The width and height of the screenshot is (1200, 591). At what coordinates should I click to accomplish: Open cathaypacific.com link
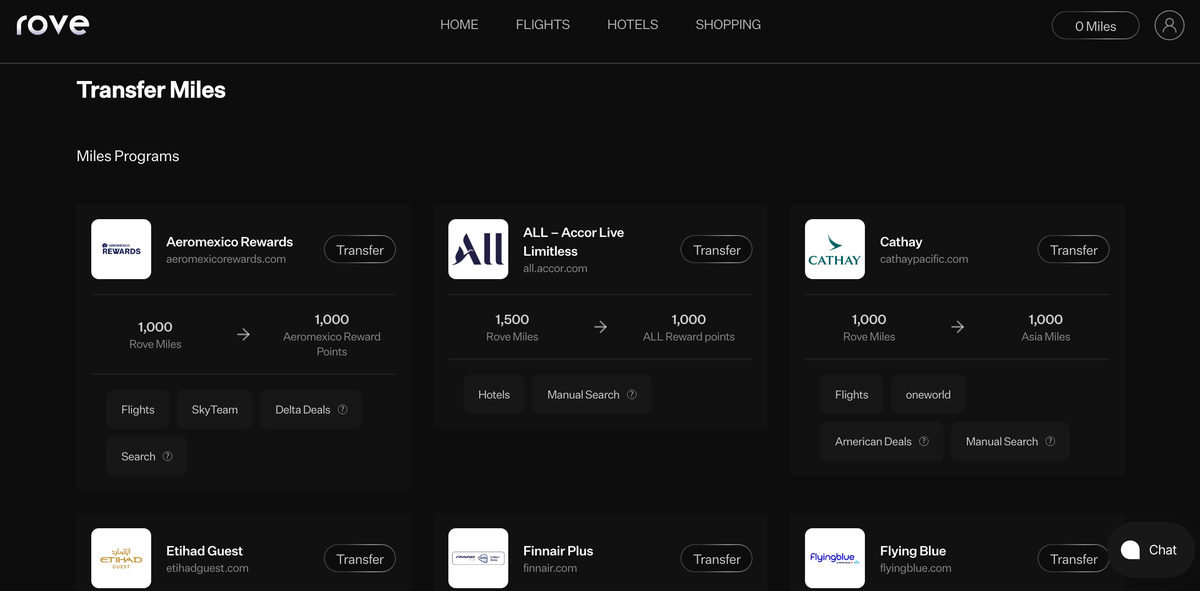tap(924, 259)
